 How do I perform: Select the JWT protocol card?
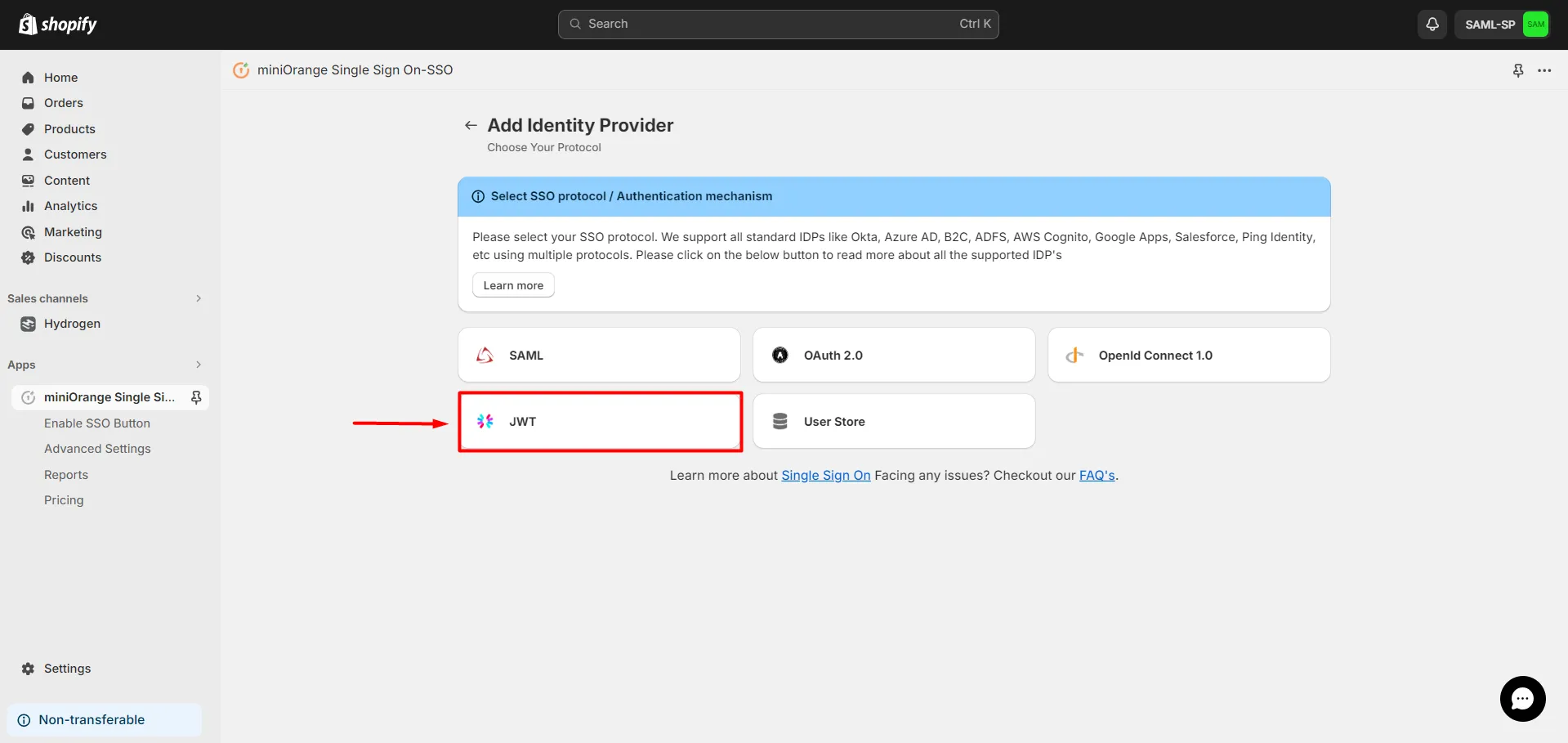pyautogui.click(x=601, y=421)
